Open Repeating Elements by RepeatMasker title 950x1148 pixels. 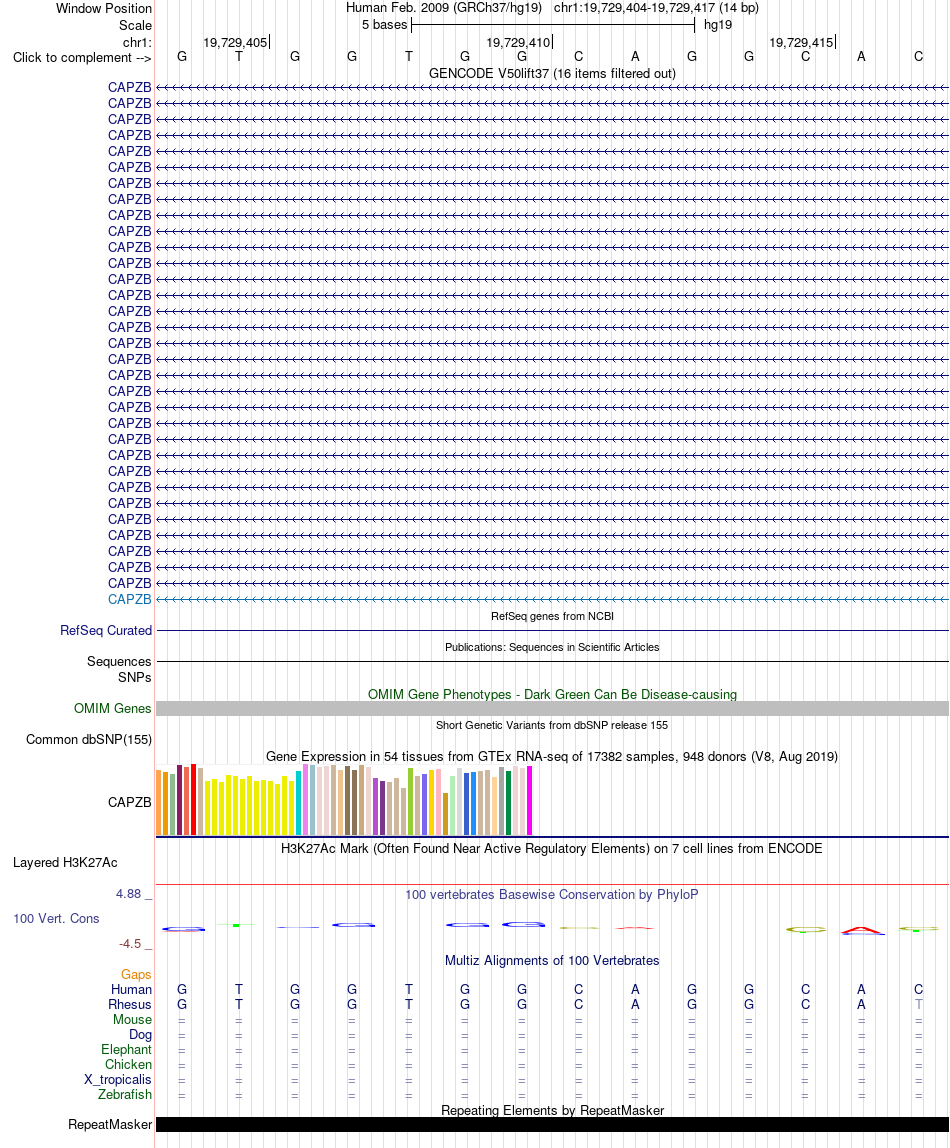552,1111
